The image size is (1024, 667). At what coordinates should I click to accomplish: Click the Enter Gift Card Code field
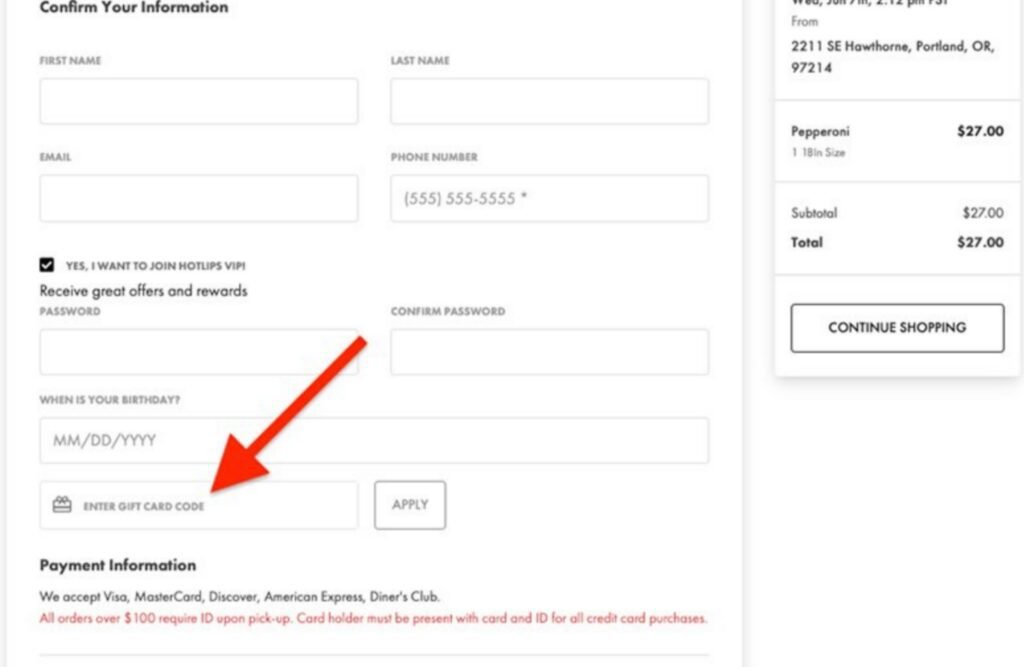tap(210, 506)
